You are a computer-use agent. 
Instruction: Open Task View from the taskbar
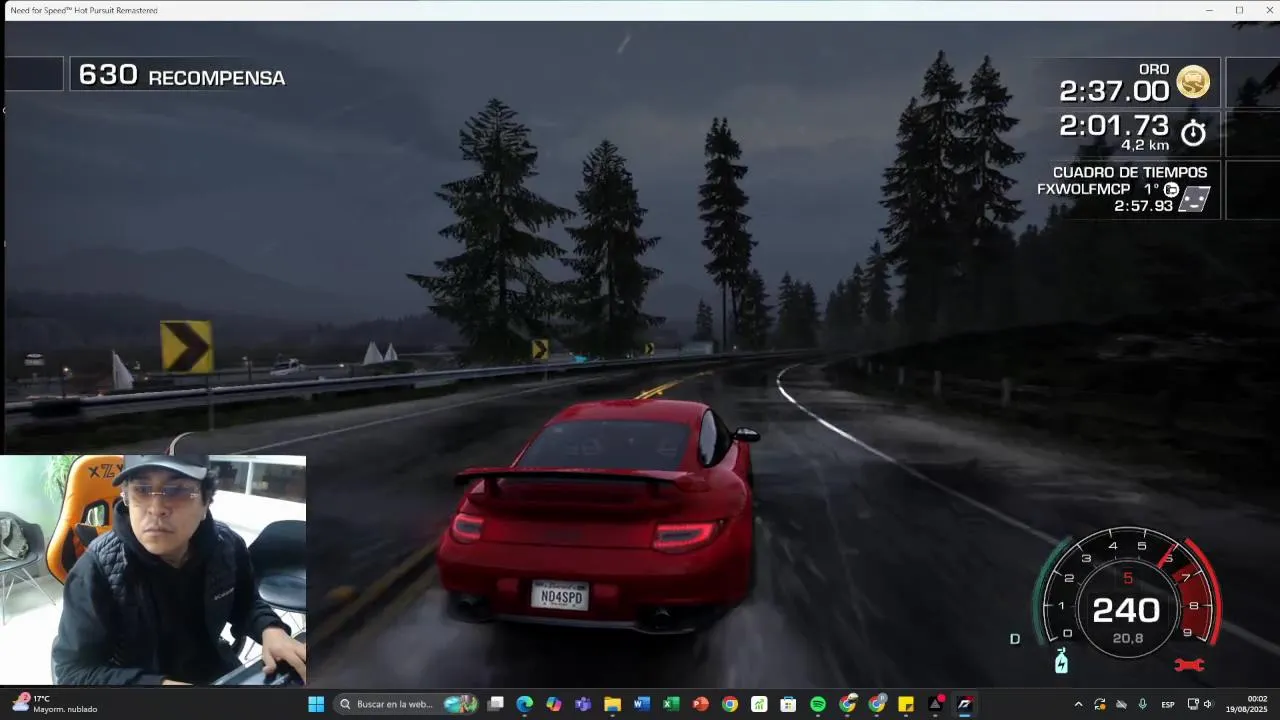(495, 704)
